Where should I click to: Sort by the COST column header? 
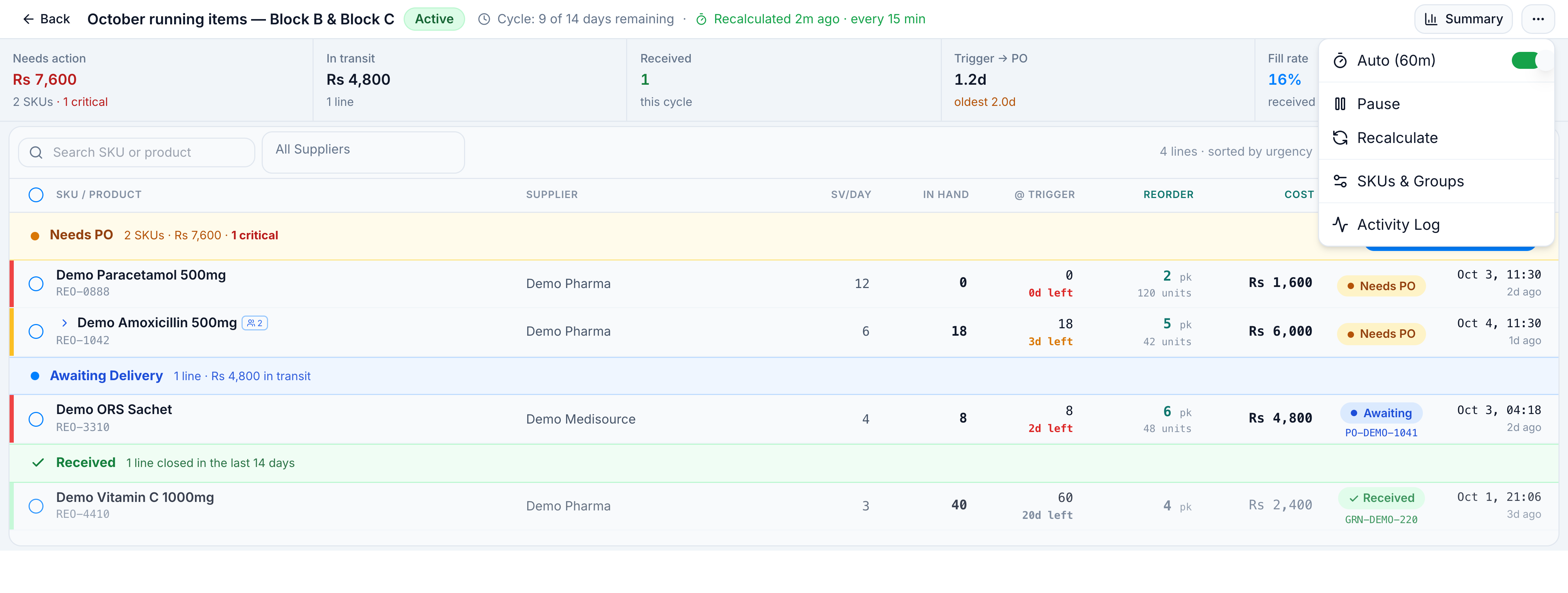(x=1298, y=194)
